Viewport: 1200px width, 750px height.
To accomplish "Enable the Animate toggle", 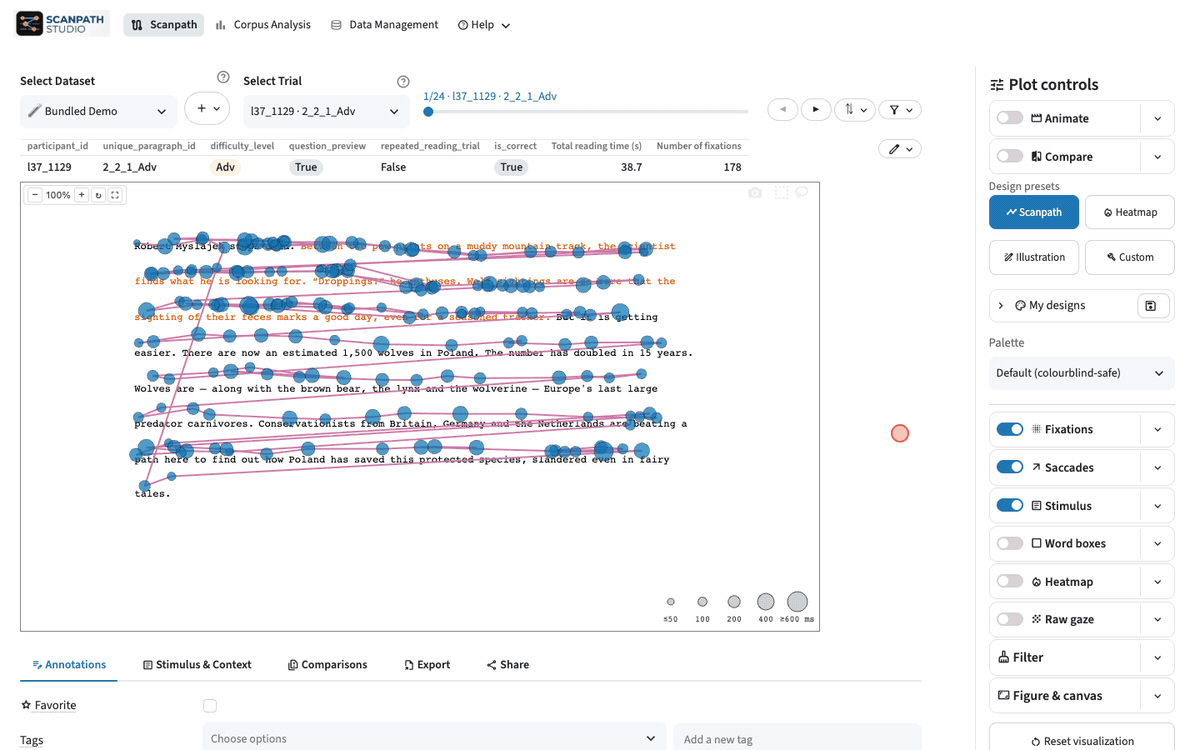I will pos(1010,118).
